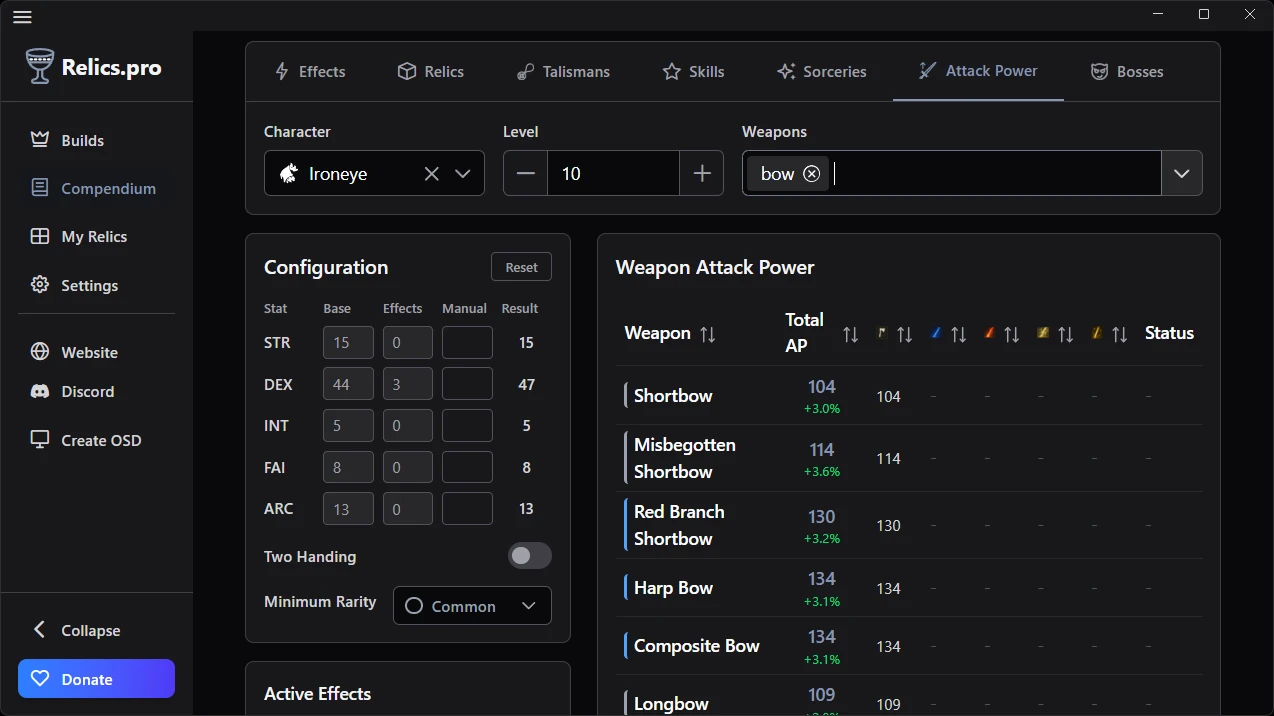
Task: Click the Donate button
Action: [96, 679]
